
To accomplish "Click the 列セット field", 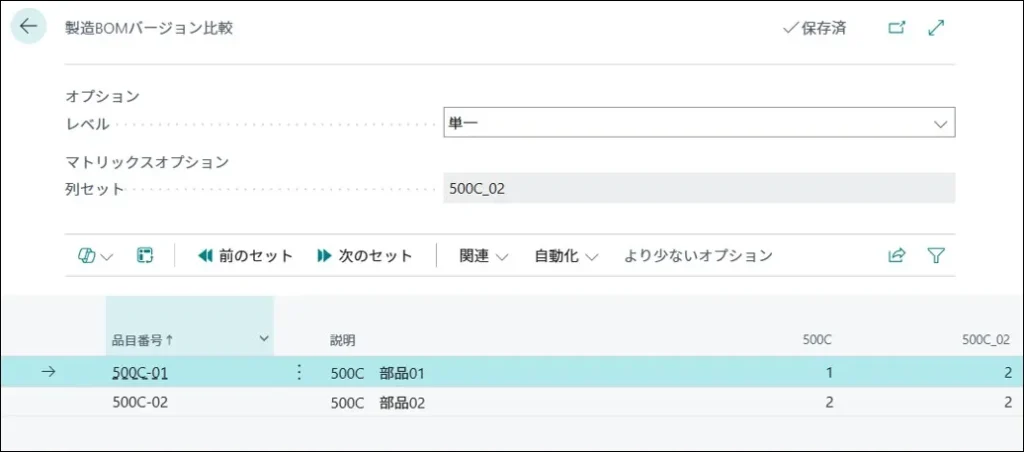I will 698,188.
